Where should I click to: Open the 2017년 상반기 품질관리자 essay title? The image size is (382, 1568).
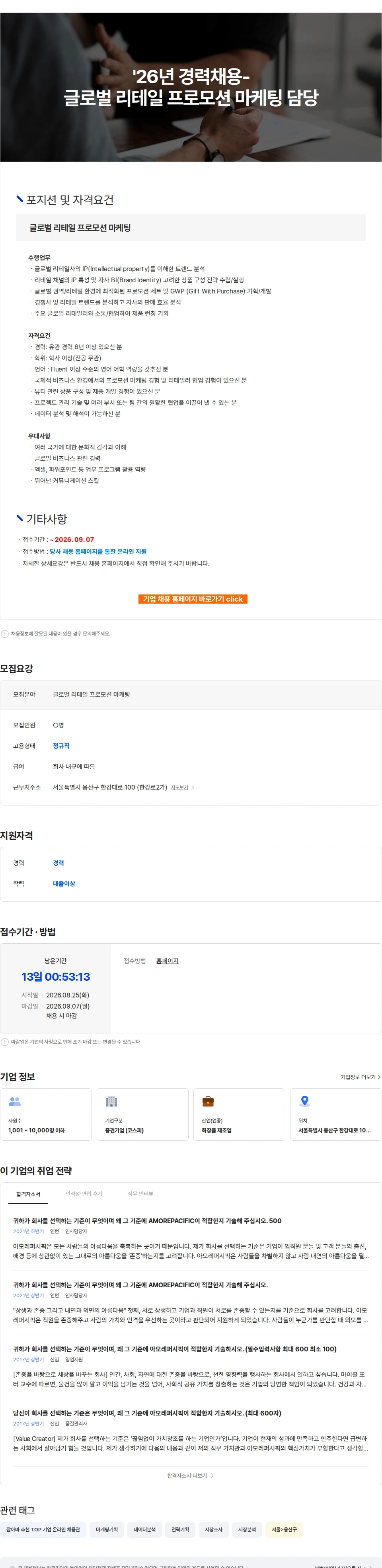147,1413
